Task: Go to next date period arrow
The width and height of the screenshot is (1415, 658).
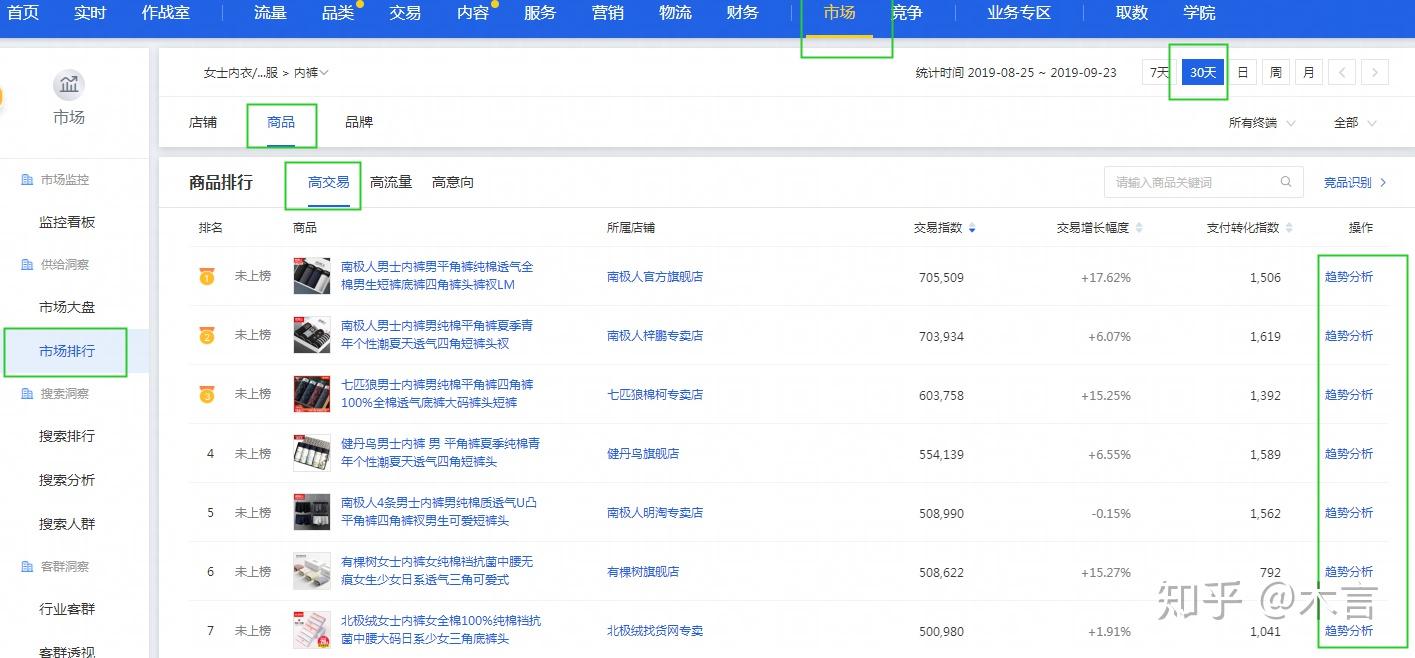Action: click(x=1376, y=73)
